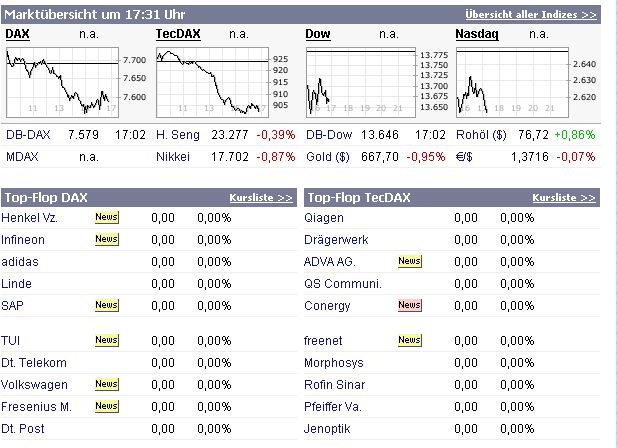Open the Dt. Telekom stock entry
The height and width of the screenshot is (448, 617).
coord(34,362)
